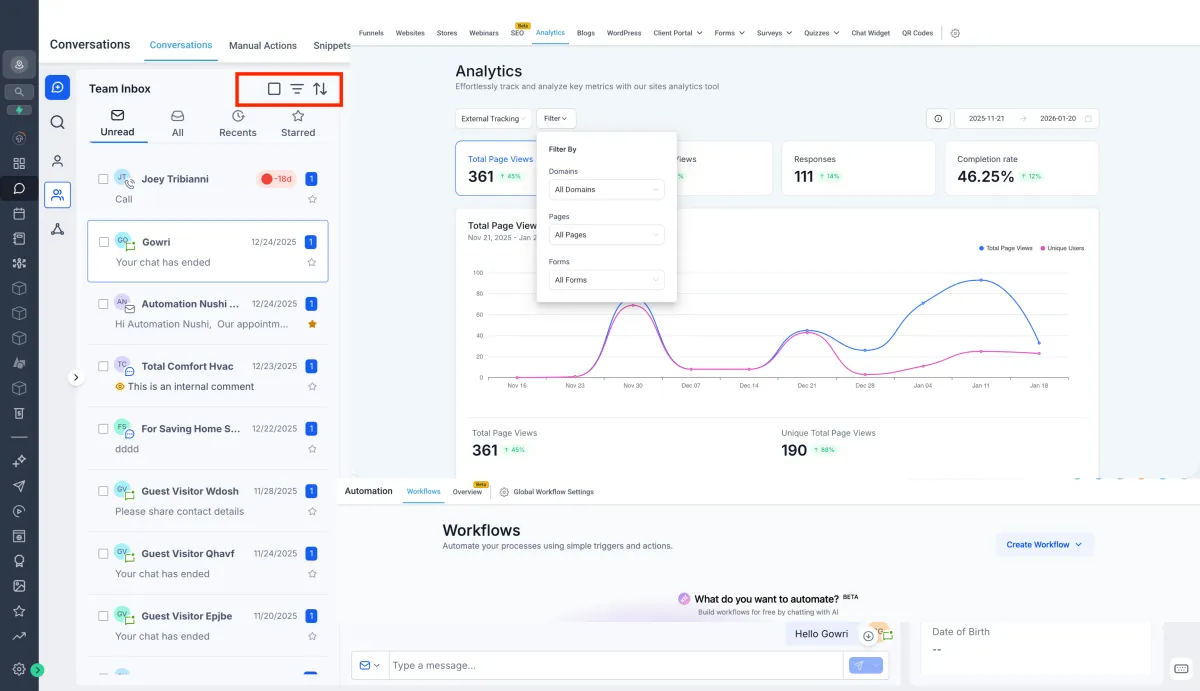Screen dimensions: 1200x691
Task: Open the chat conversations icon in the sidebar
Action: tap(57, 88)
